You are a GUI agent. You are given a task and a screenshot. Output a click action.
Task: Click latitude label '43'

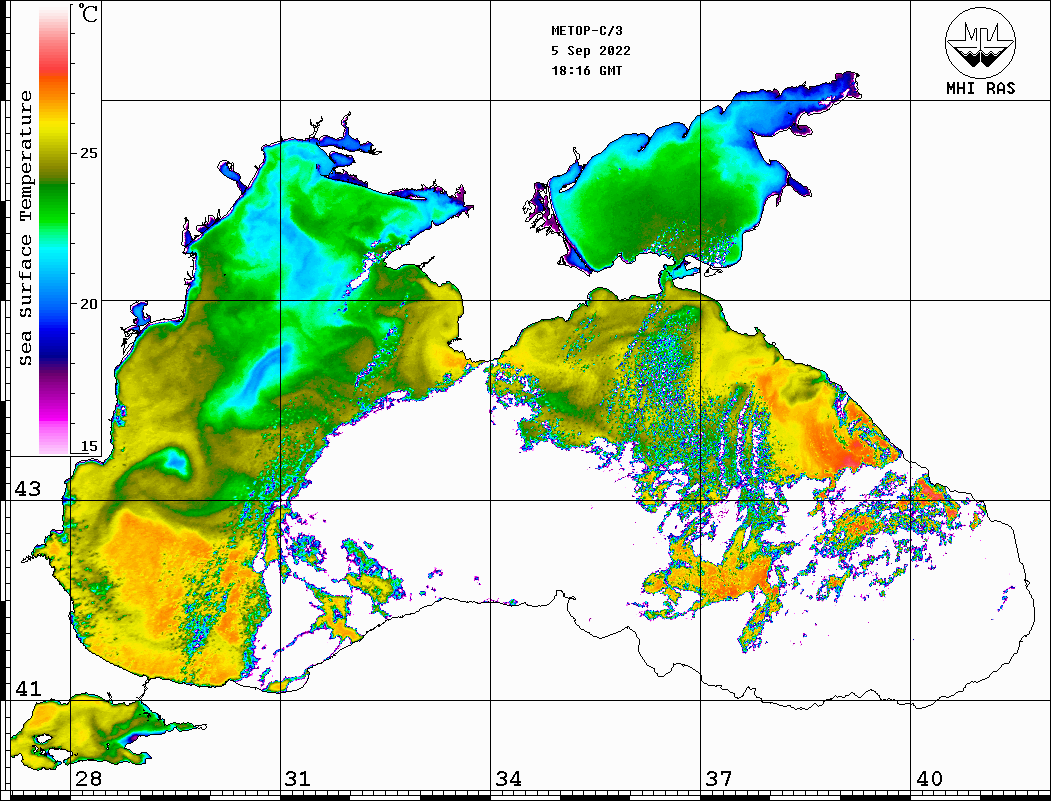pyautogui.click(x=28, y=489)
